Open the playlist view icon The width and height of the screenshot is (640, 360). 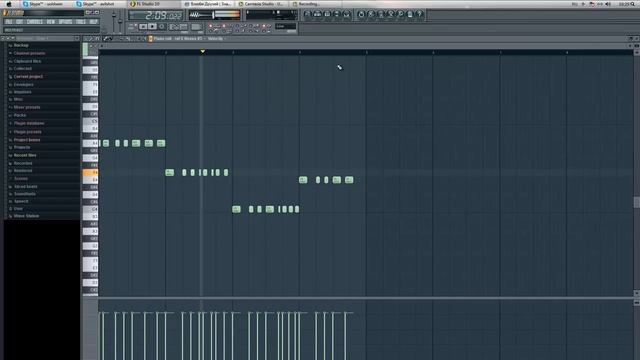[307, 14]
